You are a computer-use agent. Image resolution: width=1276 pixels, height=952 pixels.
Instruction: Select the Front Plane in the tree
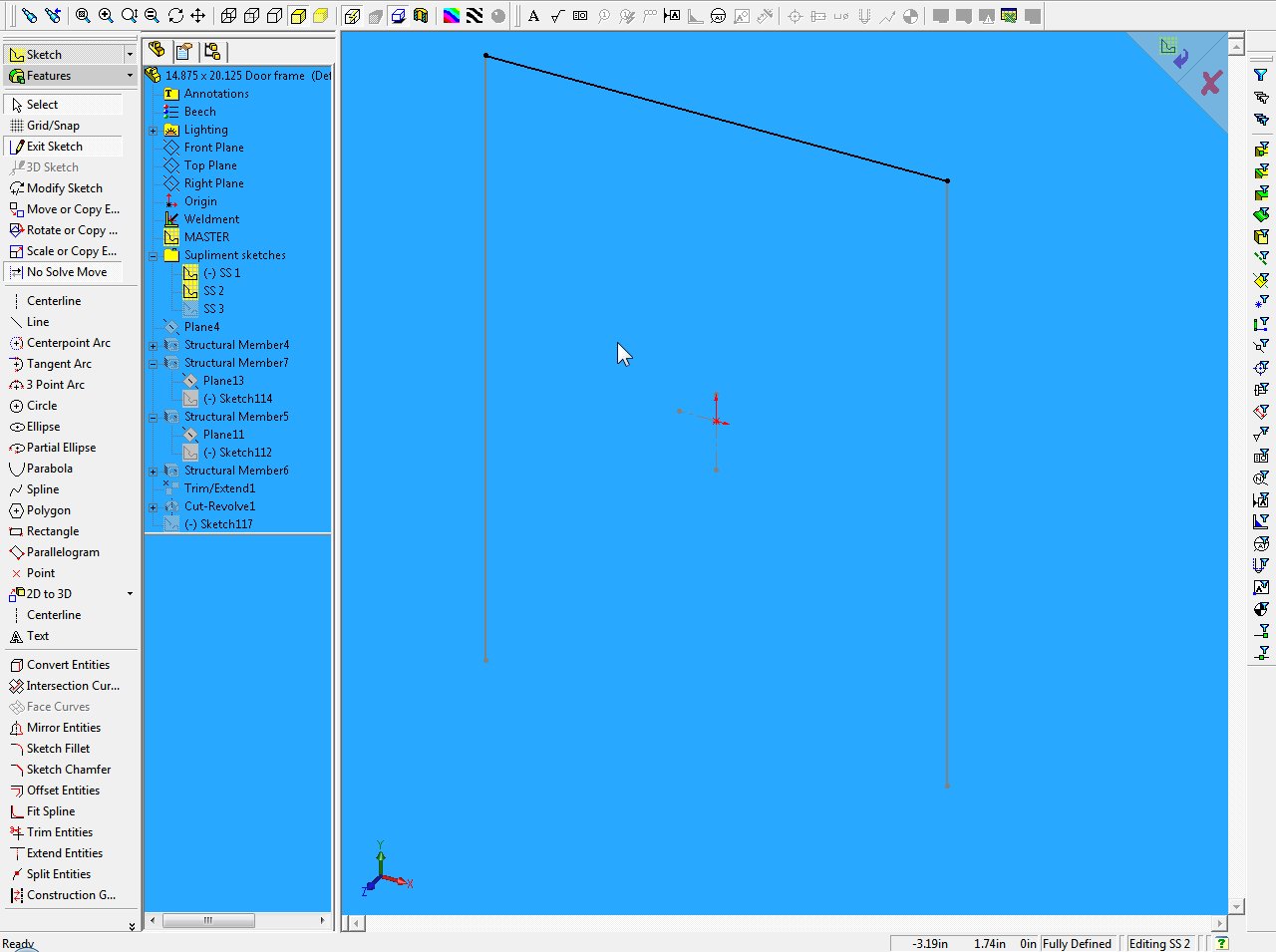pyautogui.click(x=213, y=148)
